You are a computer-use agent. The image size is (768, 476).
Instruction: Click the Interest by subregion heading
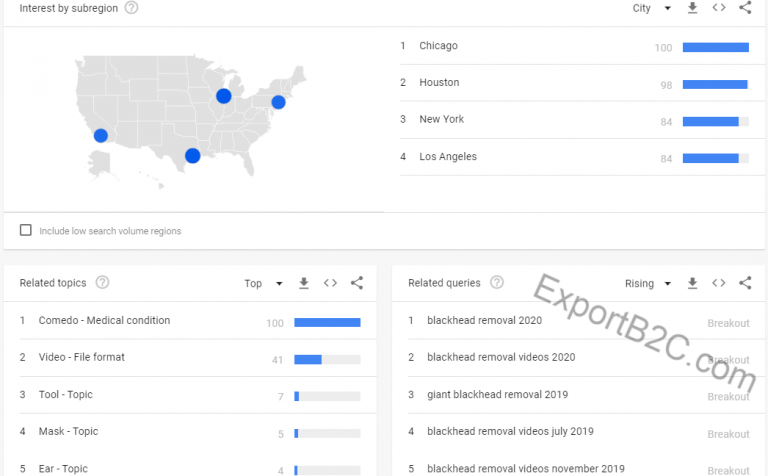pos(69,8)
